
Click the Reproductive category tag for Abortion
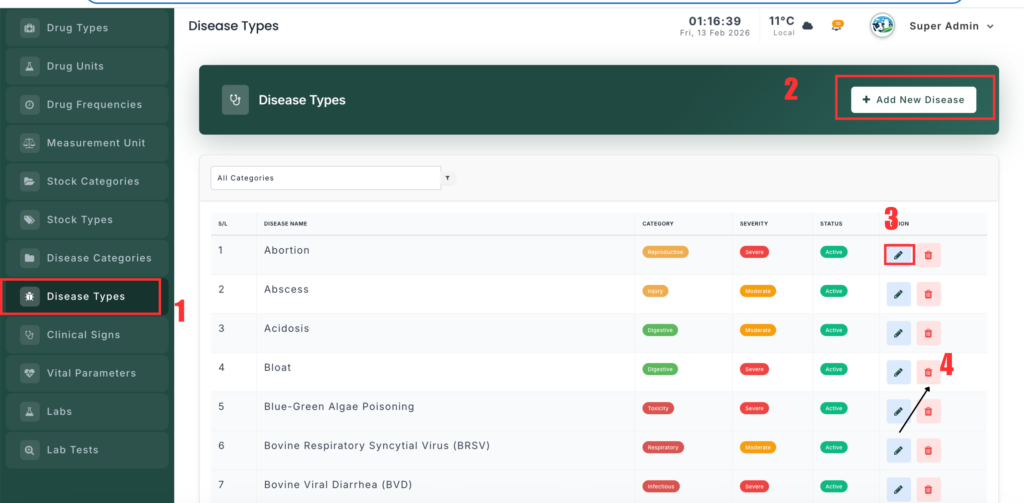click(665, 252)
